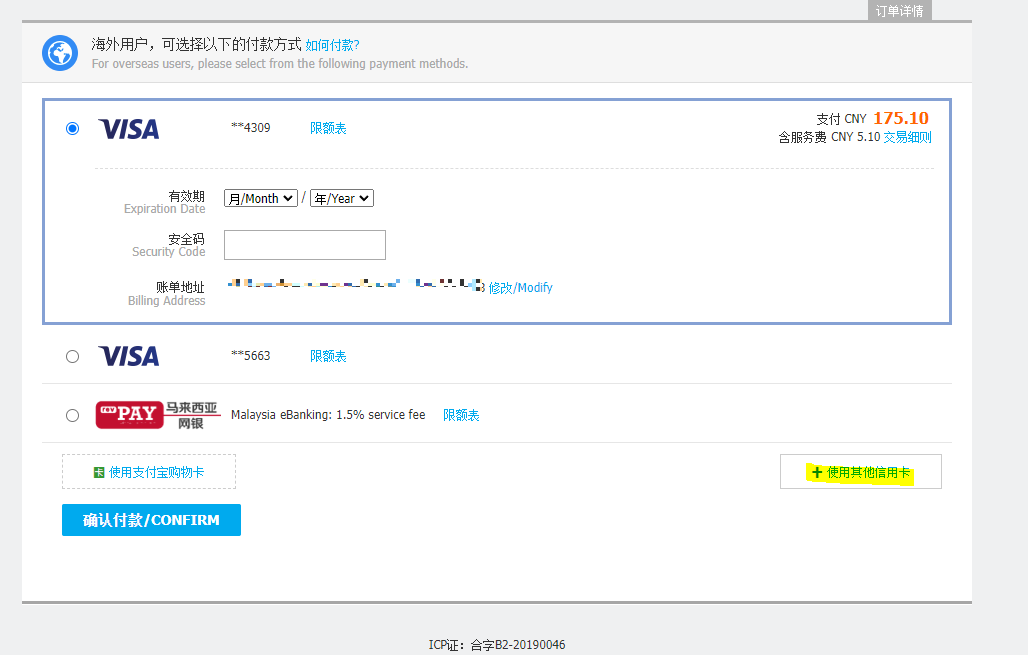Click the **5663 card number text
This screenshot has width=1028, height=655.
click(x=250, y=355)
